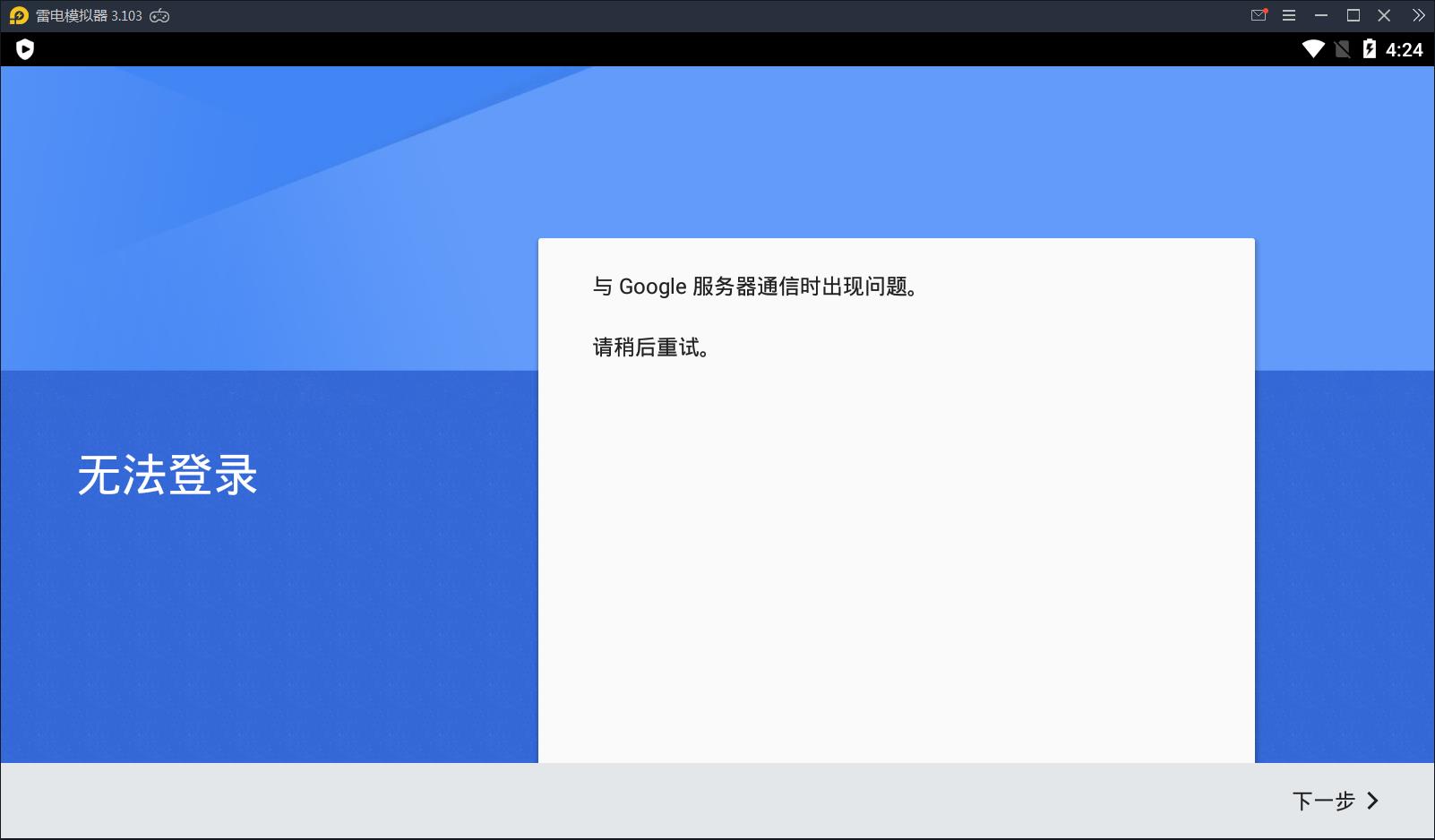Click the 无法登录 heading
The image size is (1435, 840).
(168, 475)
